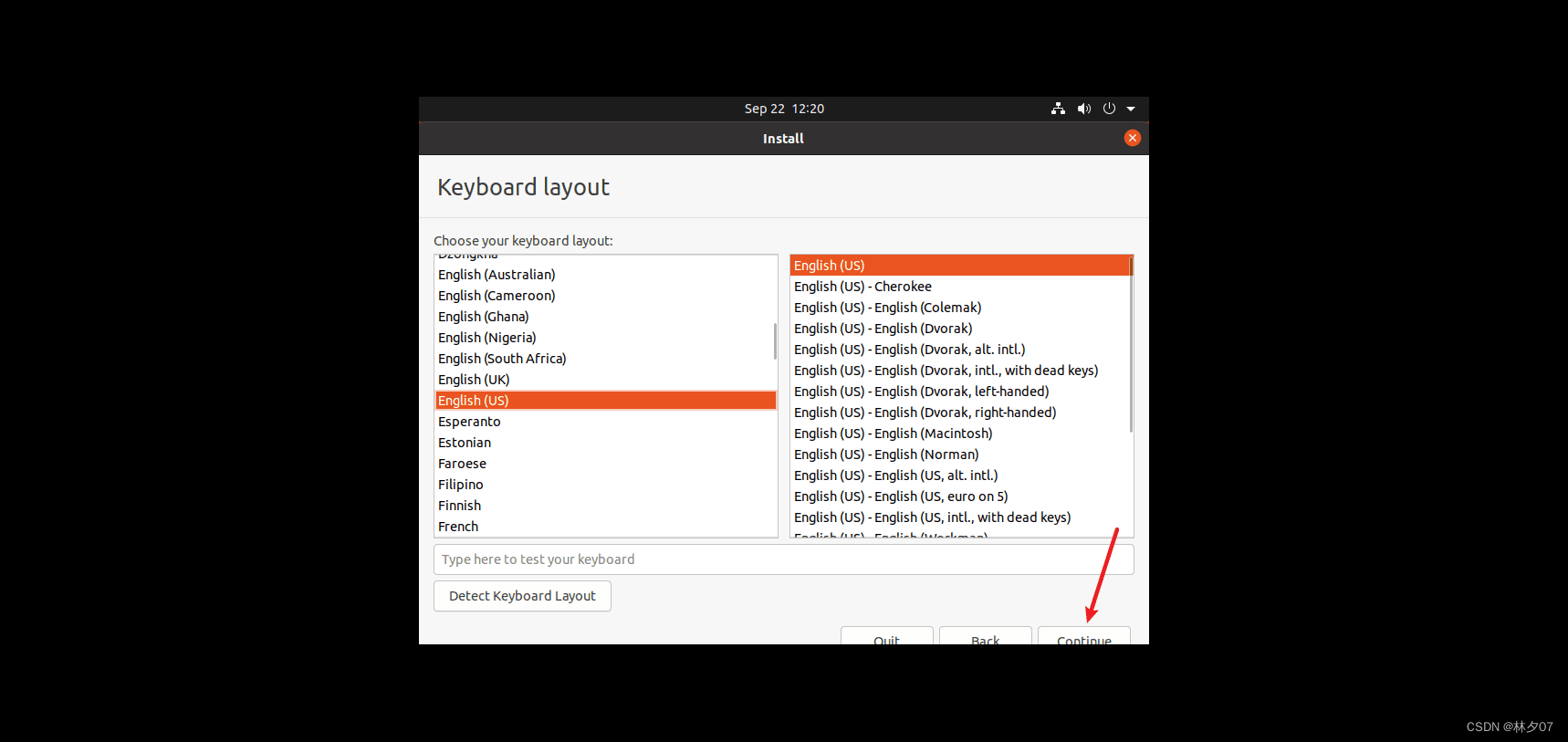Choose English (US, alt. intl.) variant
Screen dimensions: 1568x742
[x=960, y=476]
